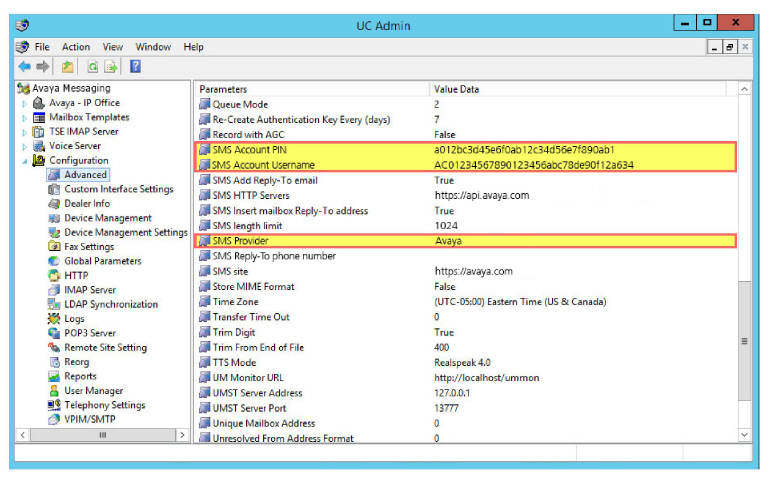Click the User Manager person icon
The height and width of the screenshot is (480, 768).
(54, 391)
